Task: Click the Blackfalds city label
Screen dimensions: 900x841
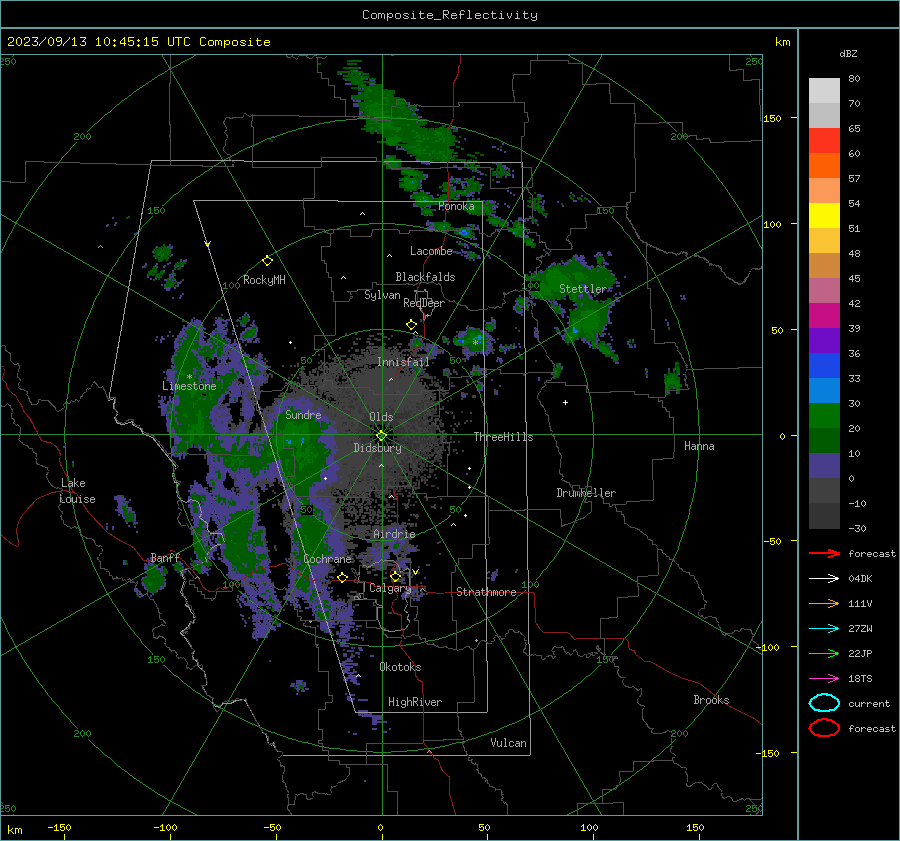Action: point(425,277)
